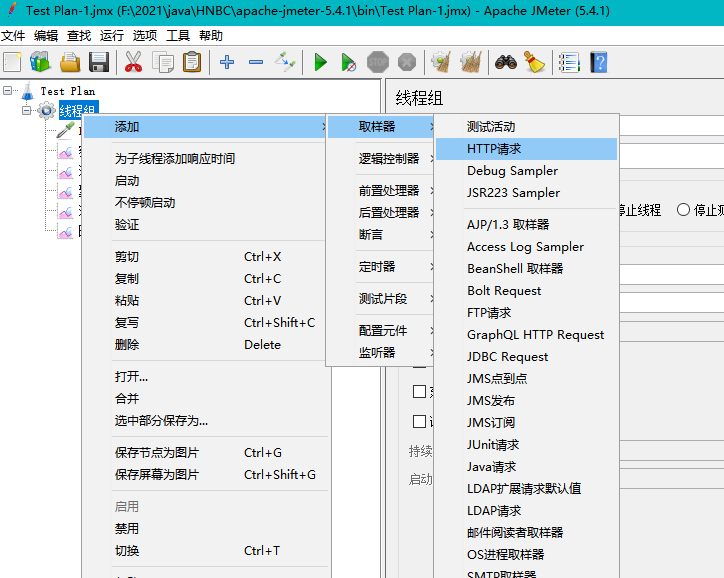This screenshot has height=578, width=724.
Task: Expand the 断言 submenu
Action: (x=381, y=235)
